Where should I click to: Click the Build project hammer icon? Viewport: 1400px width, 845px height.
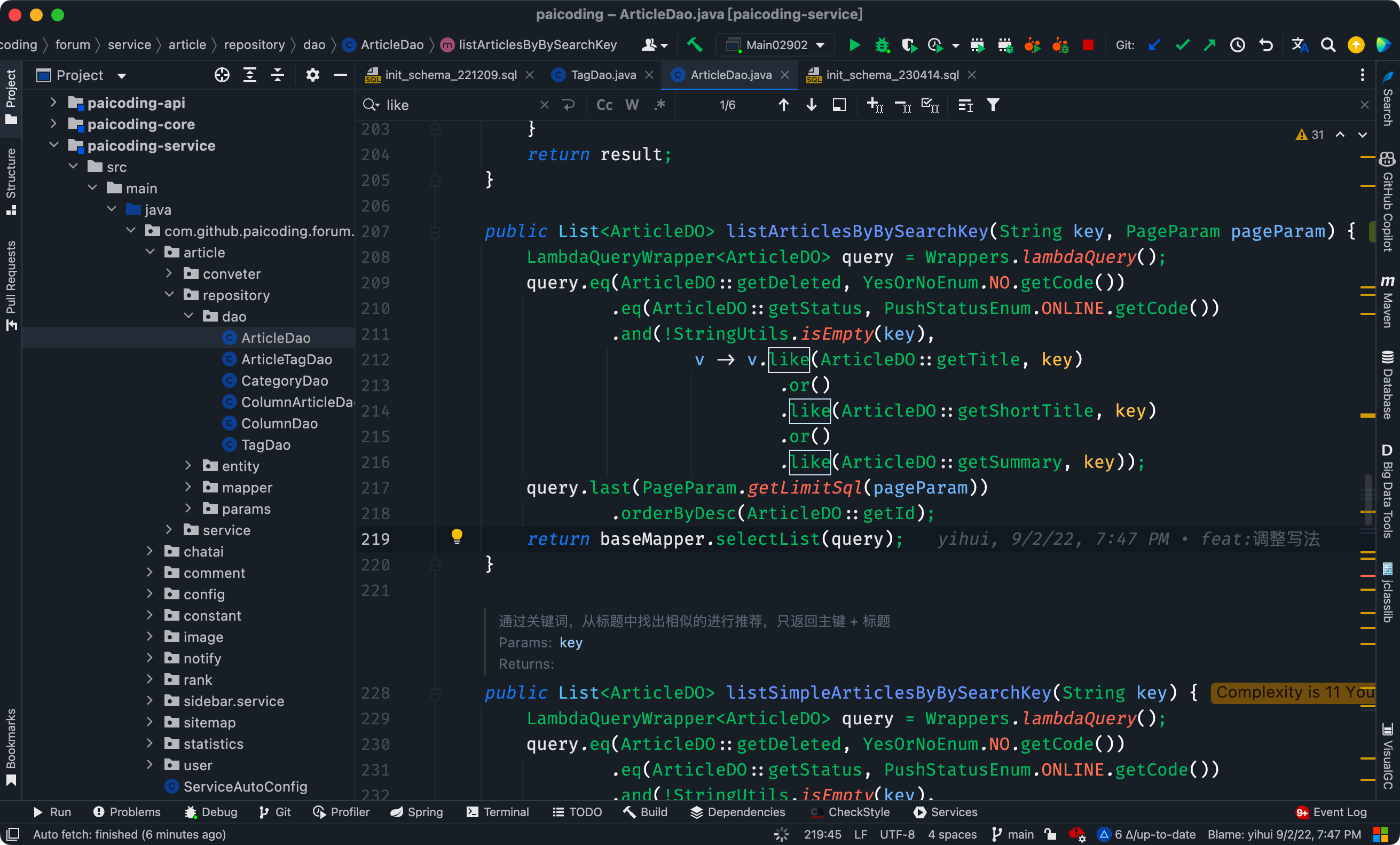(694, 45)
